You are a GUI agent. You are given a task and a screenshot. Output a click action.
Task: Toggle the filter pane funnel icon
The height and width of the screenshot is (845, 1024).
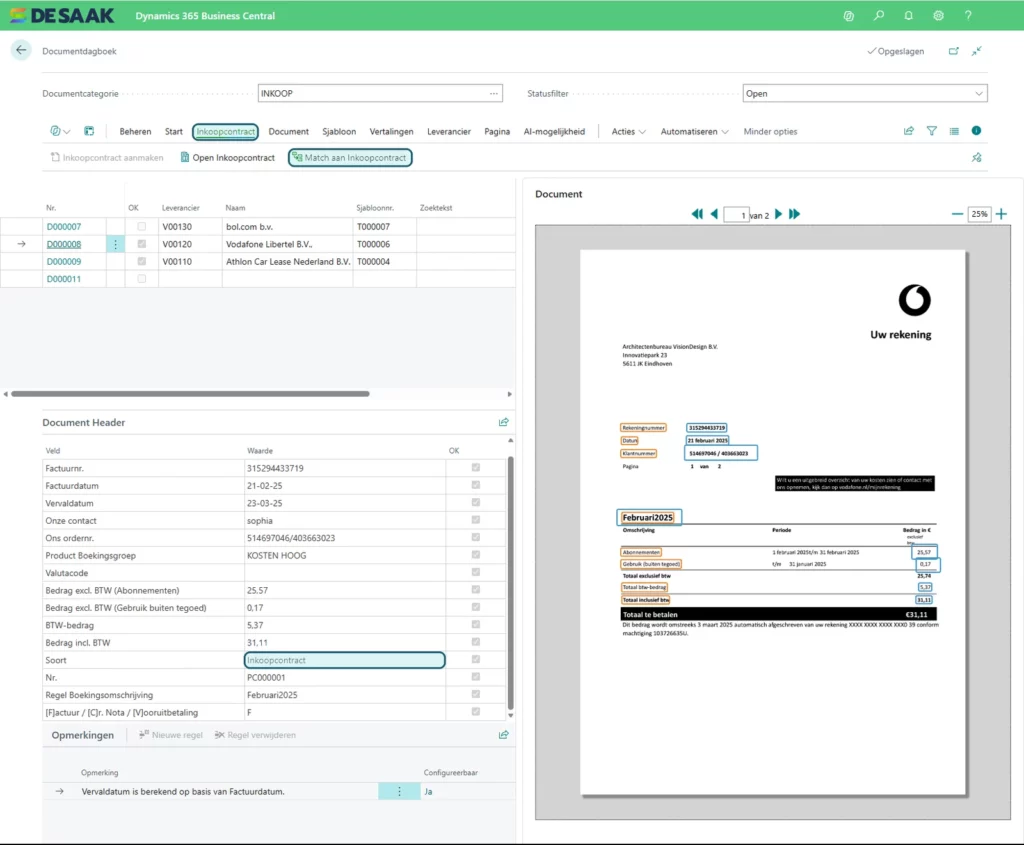pyautogui.click(x=931, y=131)
